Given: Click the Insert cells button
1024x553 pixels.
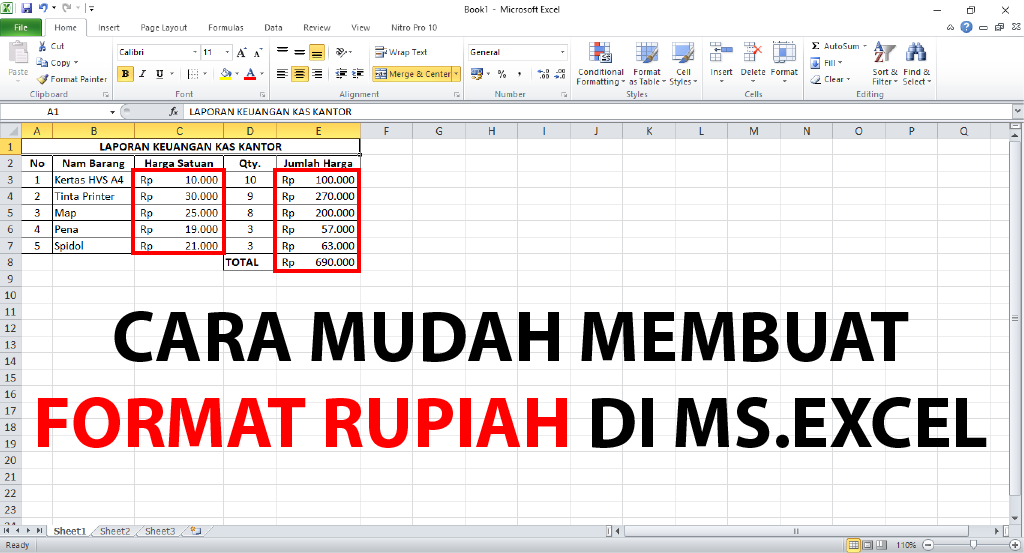Looking at the screenshot, I should (x=722, y=63).
